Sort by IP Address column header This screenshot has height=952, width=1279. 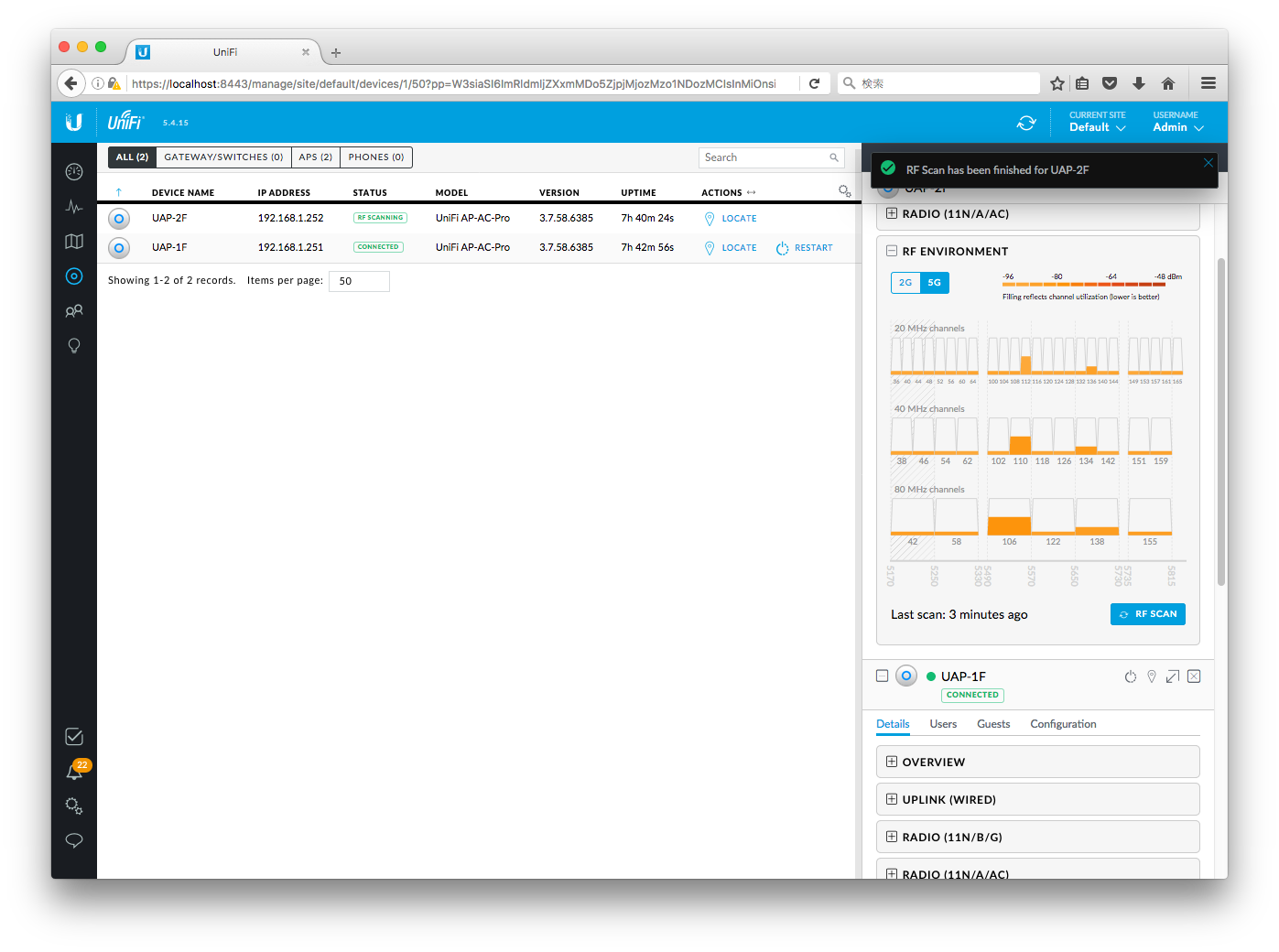[x=284, y=193]
